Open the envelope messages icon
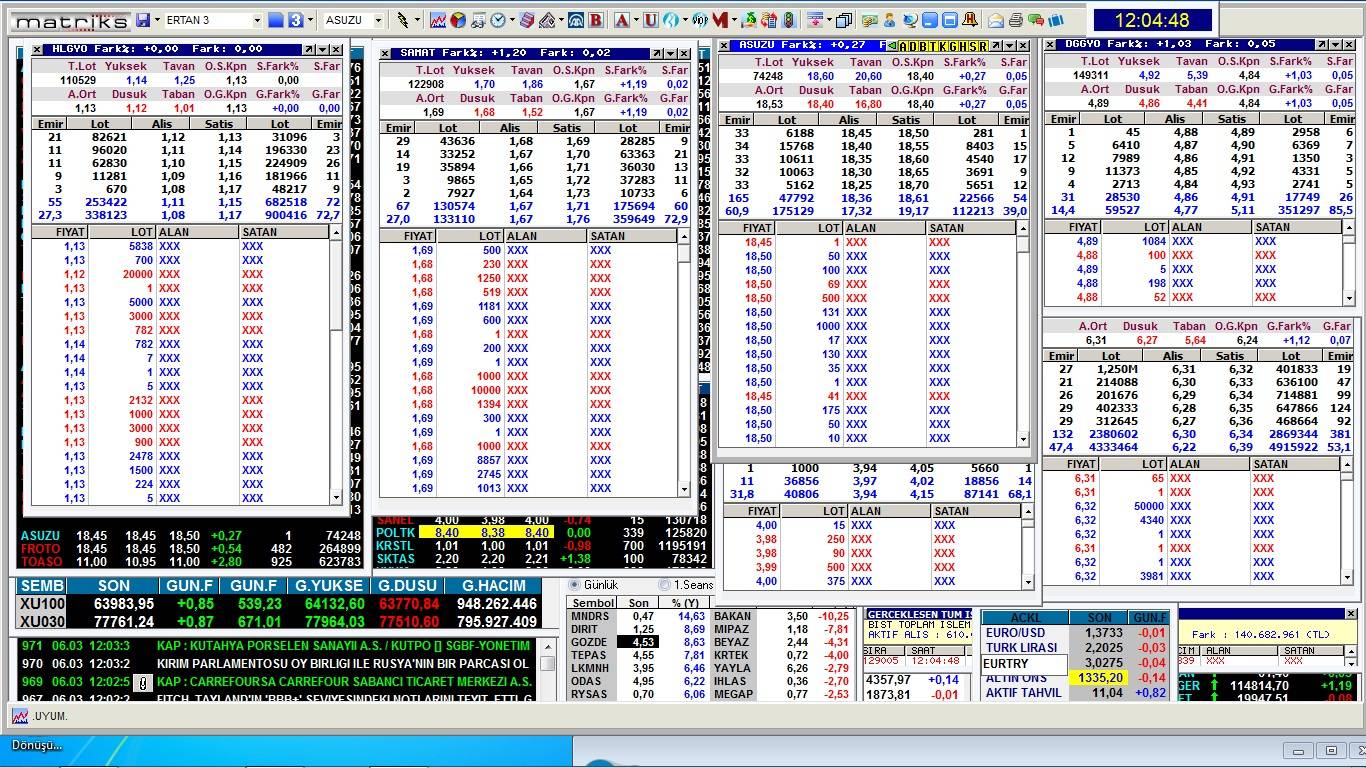This screenshot has height=768, width=1366. click(996, 20)
